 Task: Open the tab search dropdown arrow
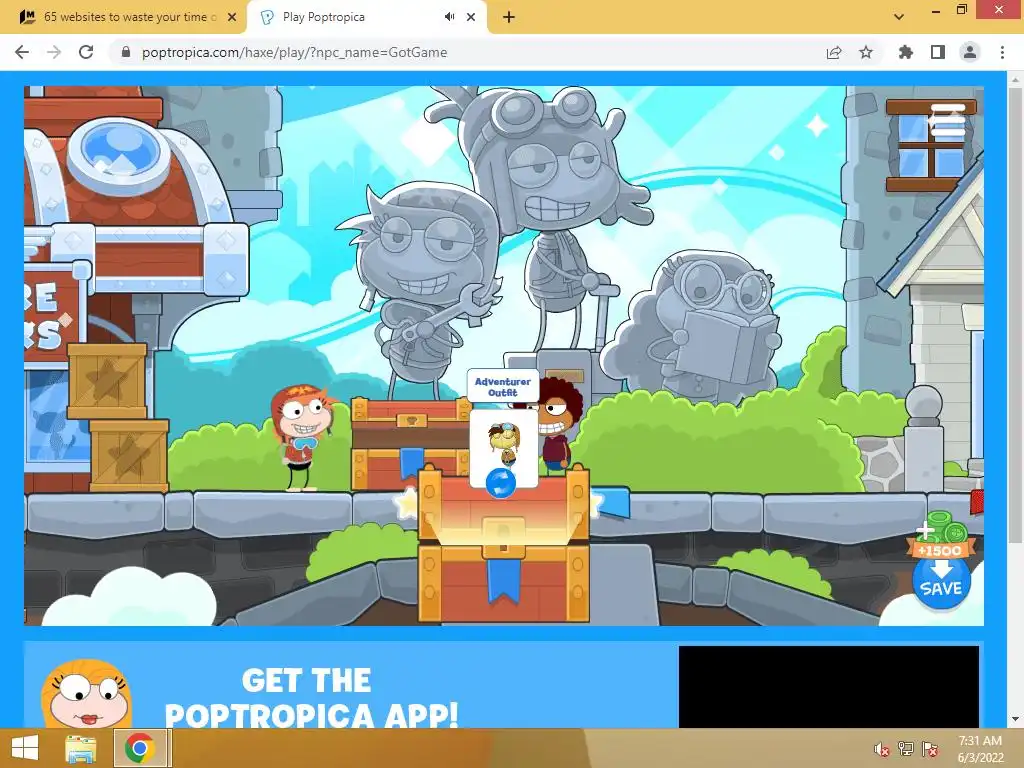click(x=899, y=17)
